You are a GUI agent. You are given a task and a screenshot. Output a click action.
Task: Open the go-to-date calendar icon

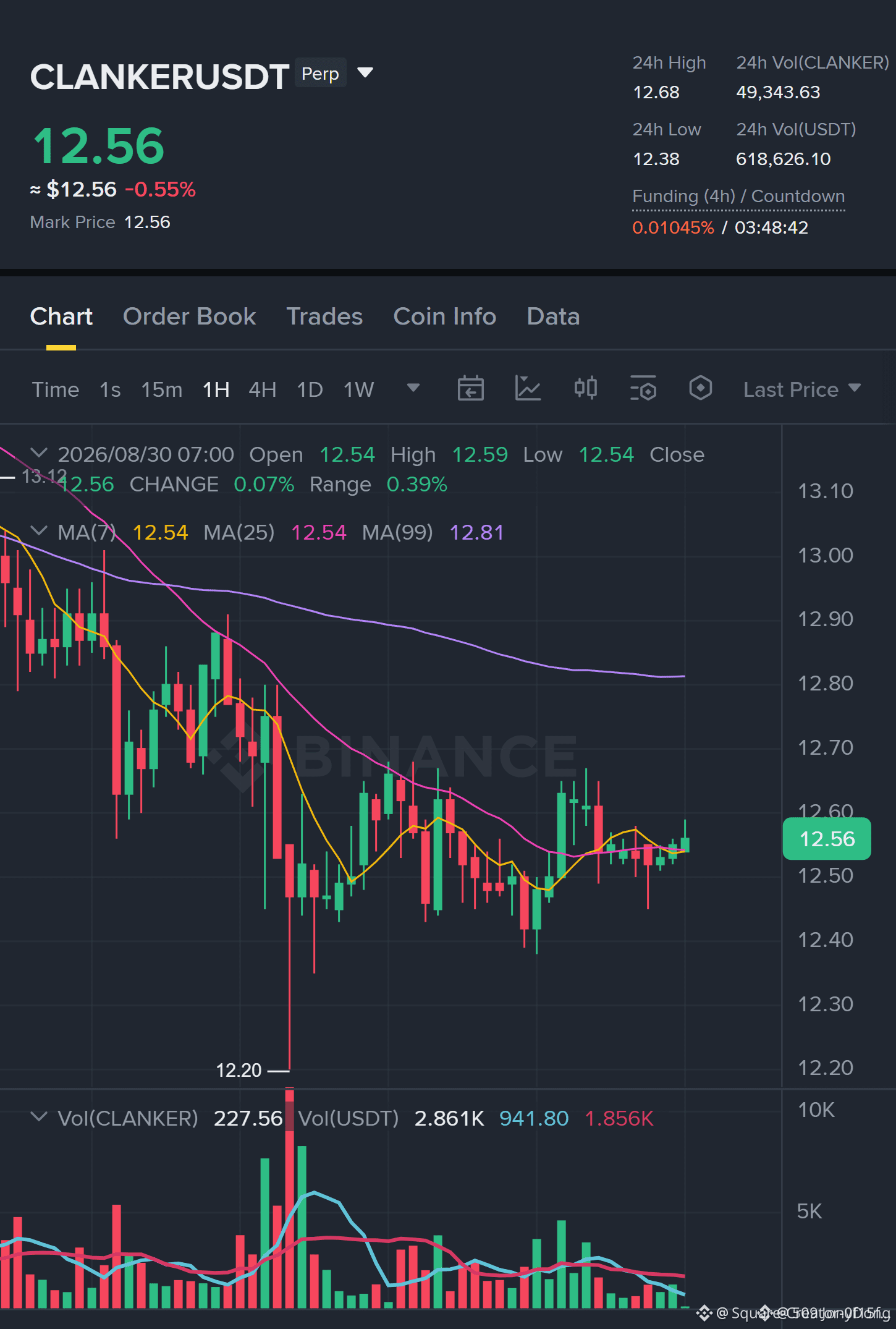(470, 389)
